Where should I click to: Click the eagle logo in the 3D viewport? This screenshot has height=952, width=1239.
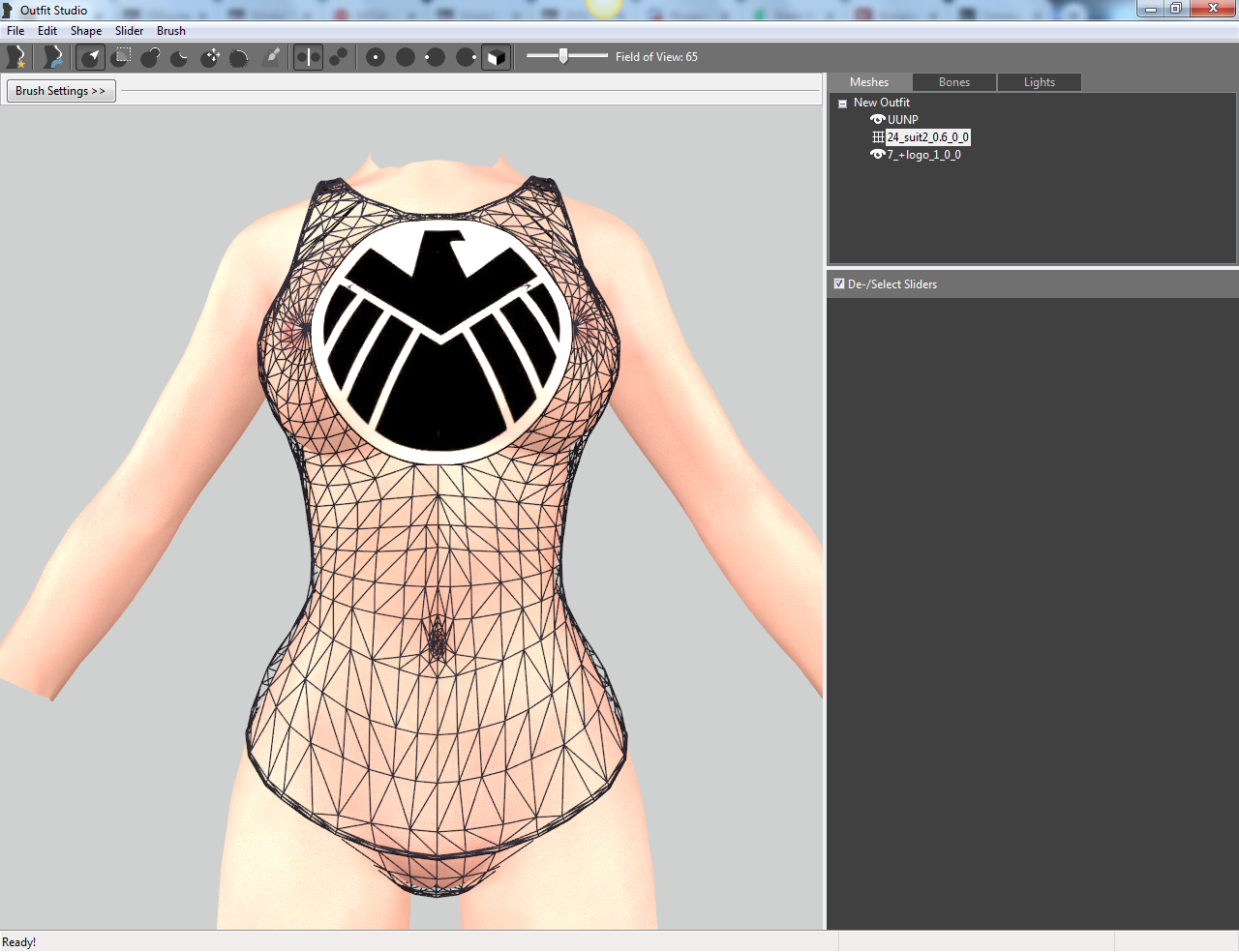point(441,341)
